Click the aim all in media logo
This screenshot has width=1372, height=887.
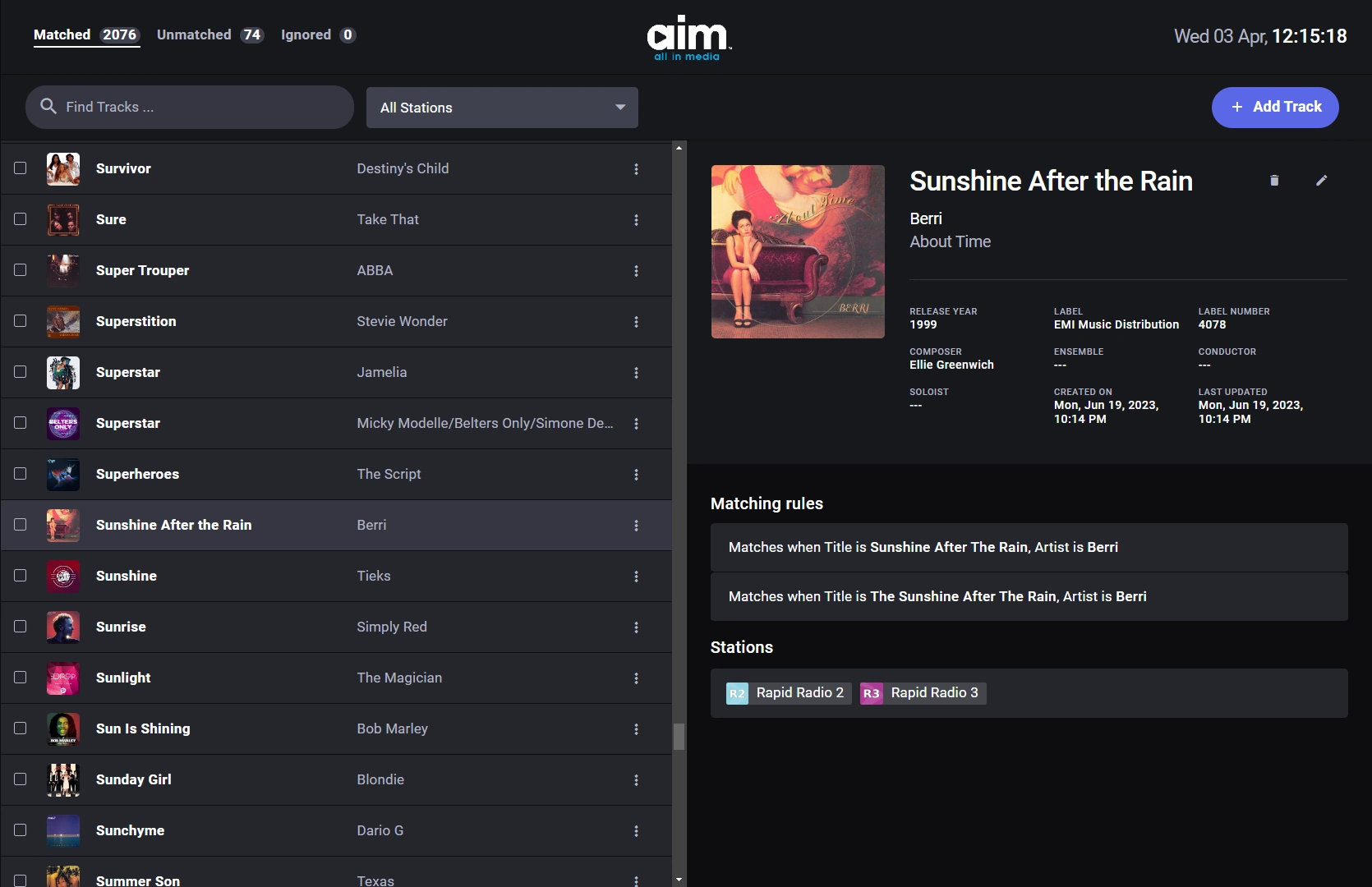[x=688, y=38]
